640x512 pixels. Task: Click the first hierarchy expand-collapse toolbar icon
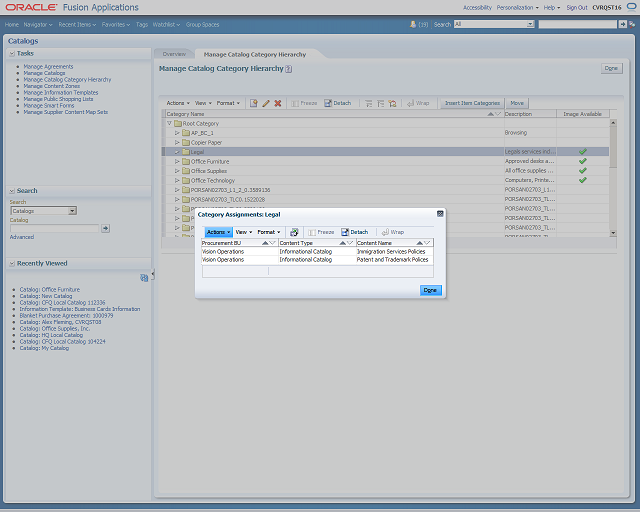(x=368, y=103)
